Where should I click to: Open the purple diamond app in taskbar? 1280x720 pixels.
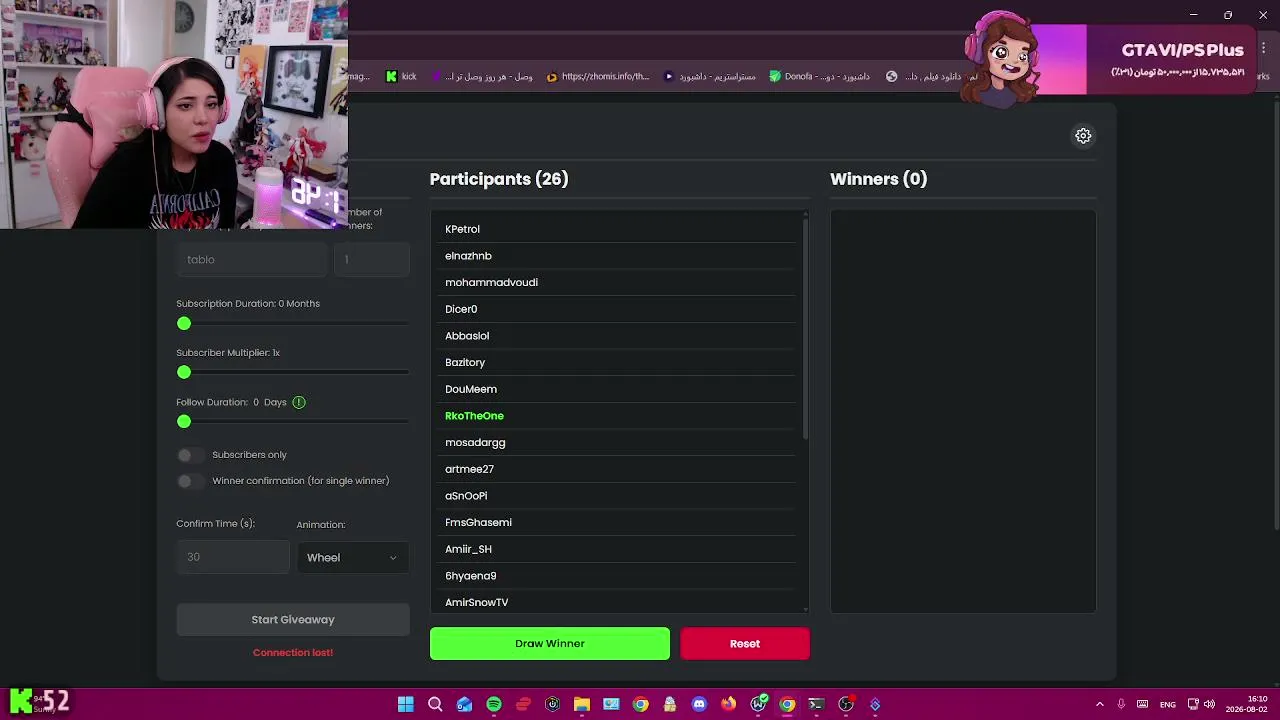[x=875, y=704]
